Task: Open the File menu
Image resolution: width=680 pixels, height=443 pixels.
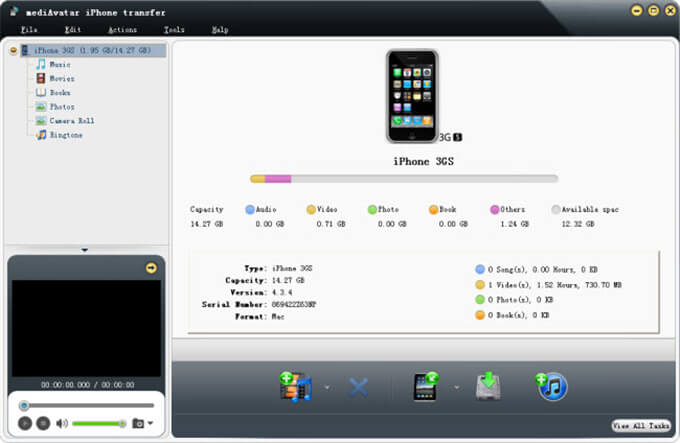Action: coord(29,29)
